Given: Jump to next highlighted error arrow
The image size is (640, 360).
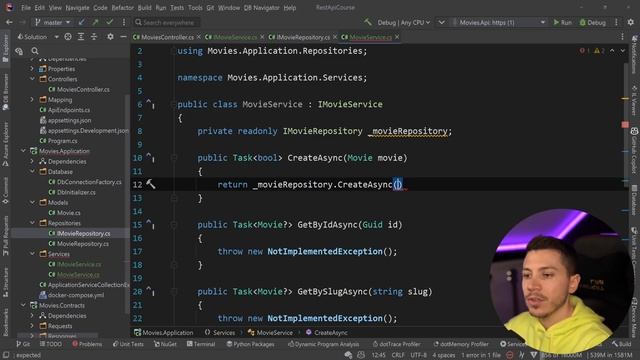Looking at the screenshot, I should (x=623, y=51).
